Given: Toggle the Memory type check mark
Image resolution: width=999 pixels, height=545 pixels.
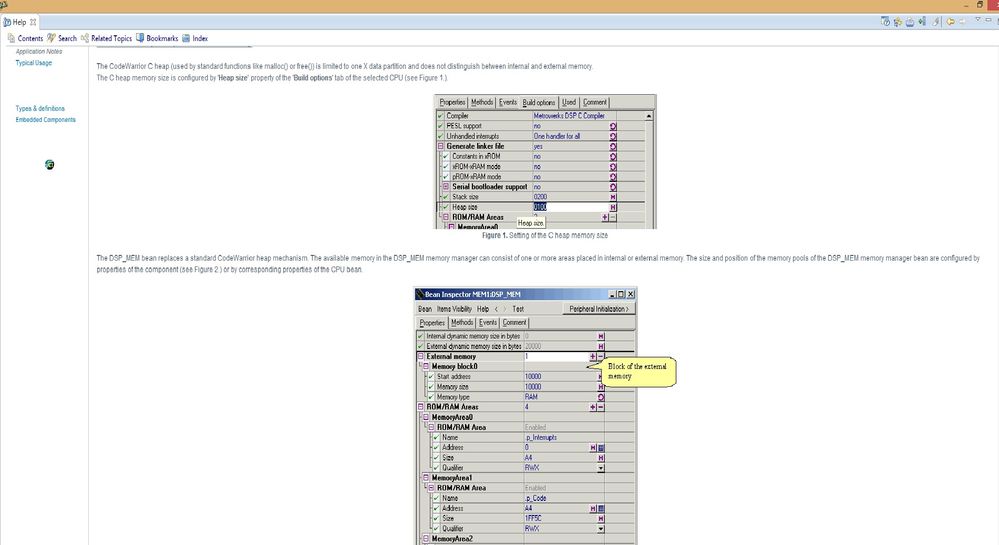Looking at the screenshot, I should pyautogui.click(x=431, y=397).
